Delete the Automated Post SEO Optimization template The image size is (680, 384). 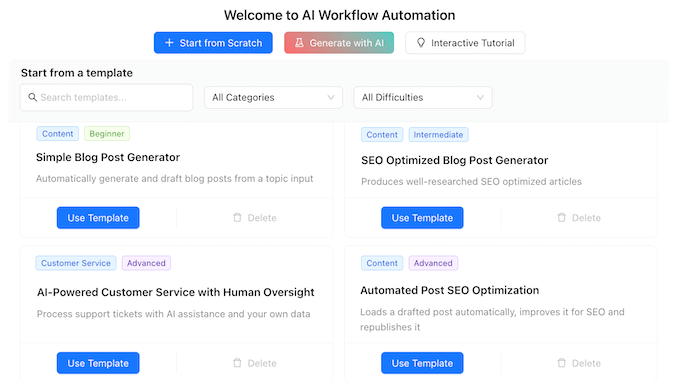click(x=579, y=363)
